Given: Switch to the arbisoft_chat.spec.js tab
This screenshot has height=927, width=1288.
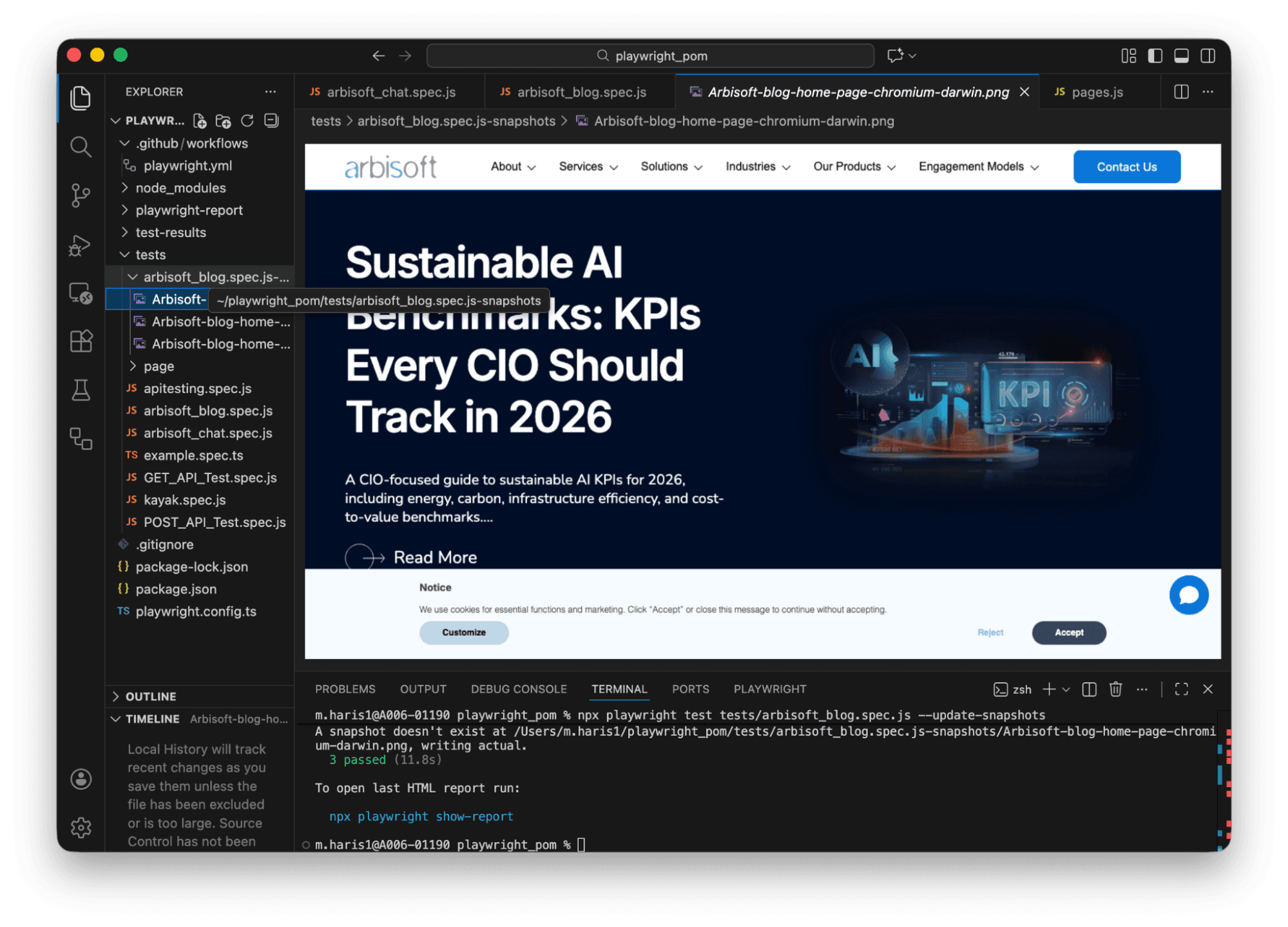Looking at the screenshot, I should [390, 92].
